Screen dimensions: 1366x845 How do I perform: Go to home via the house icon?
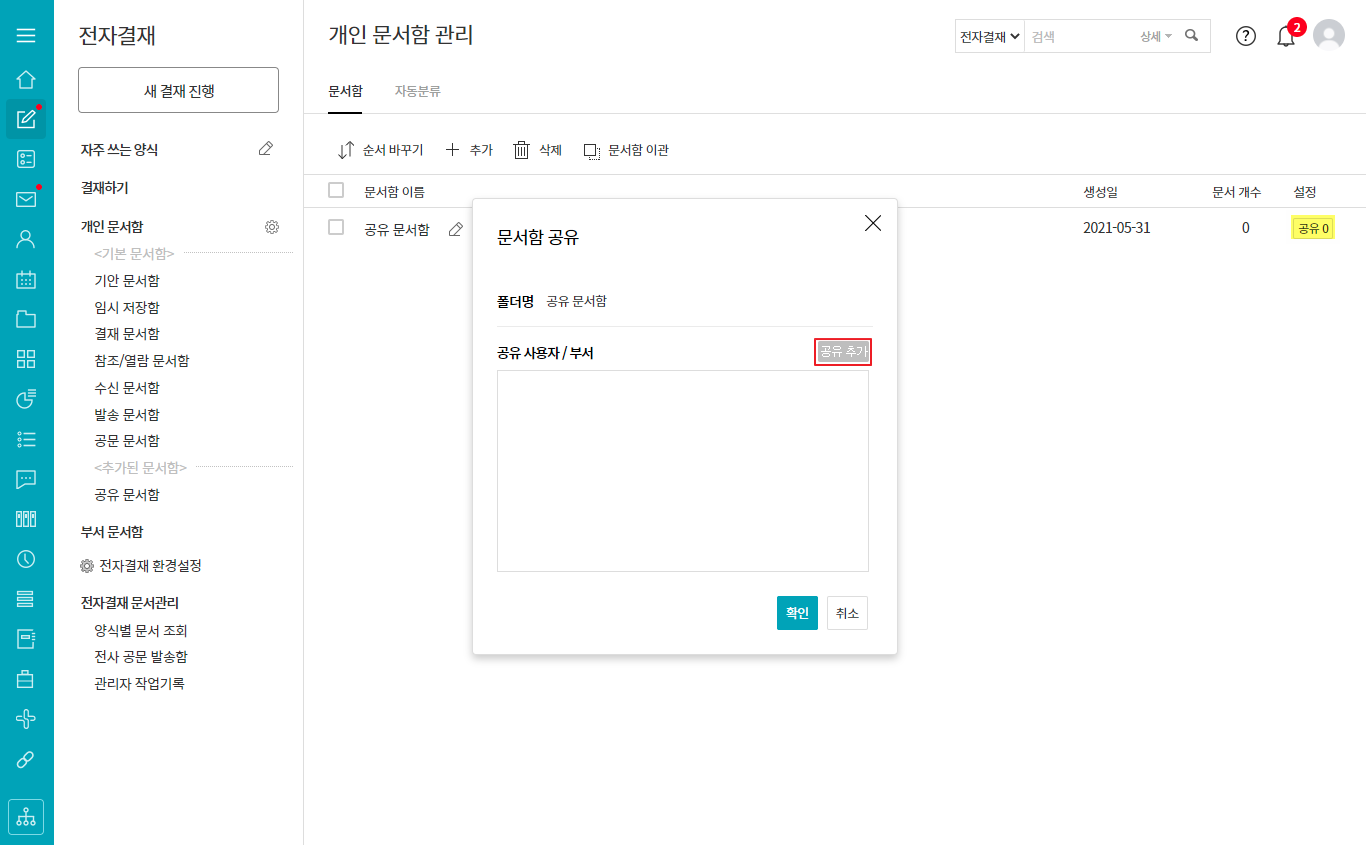26,79
